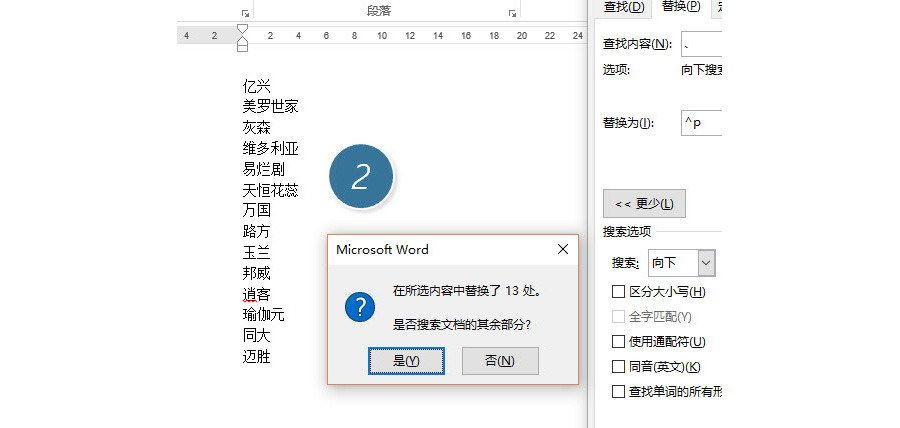Click the dialog launcher left of 段落 group

[x=245, y=13]
